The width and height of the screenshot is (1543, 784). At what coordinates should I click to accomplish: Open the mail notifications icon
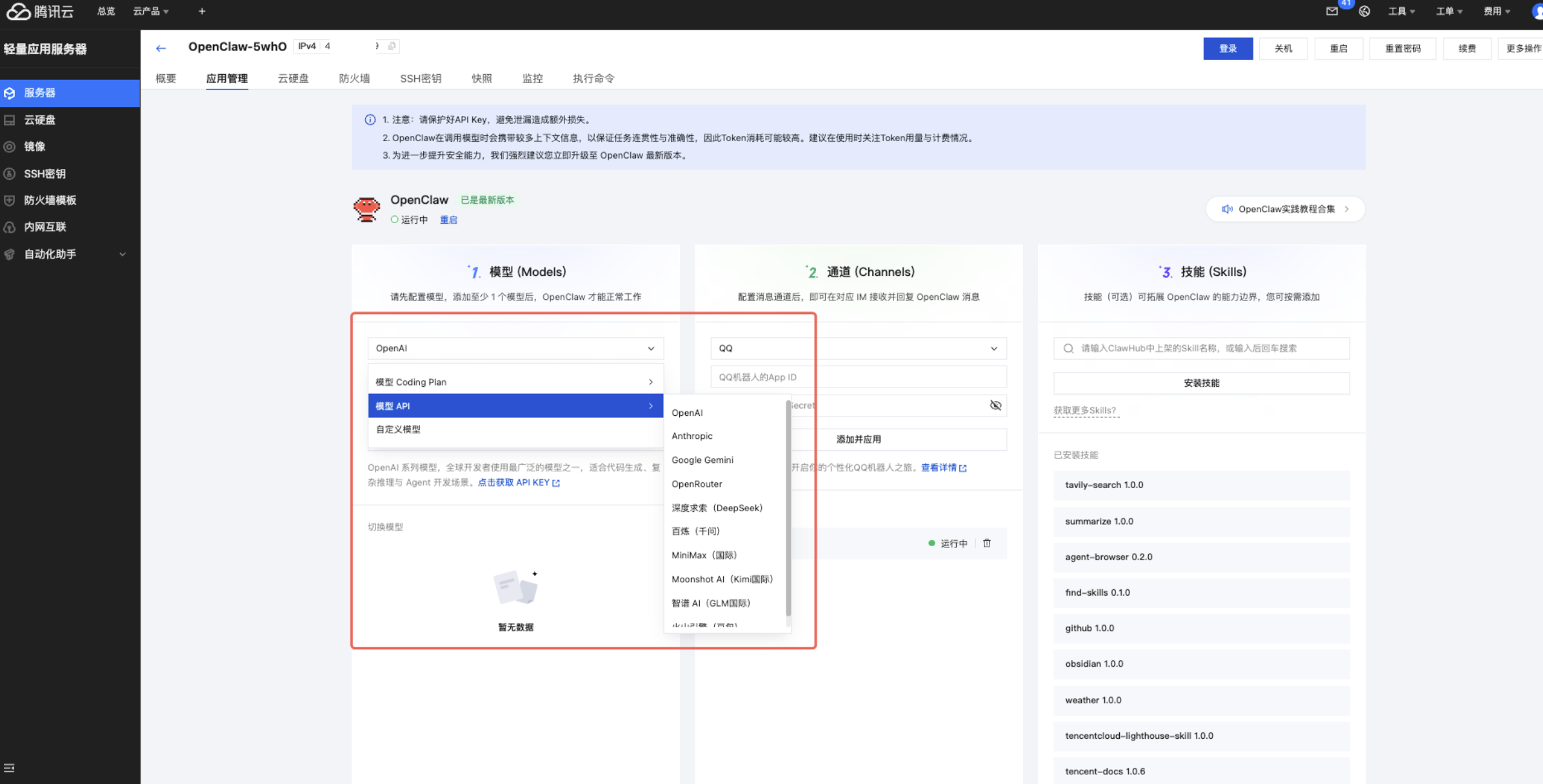point(1331,11)
